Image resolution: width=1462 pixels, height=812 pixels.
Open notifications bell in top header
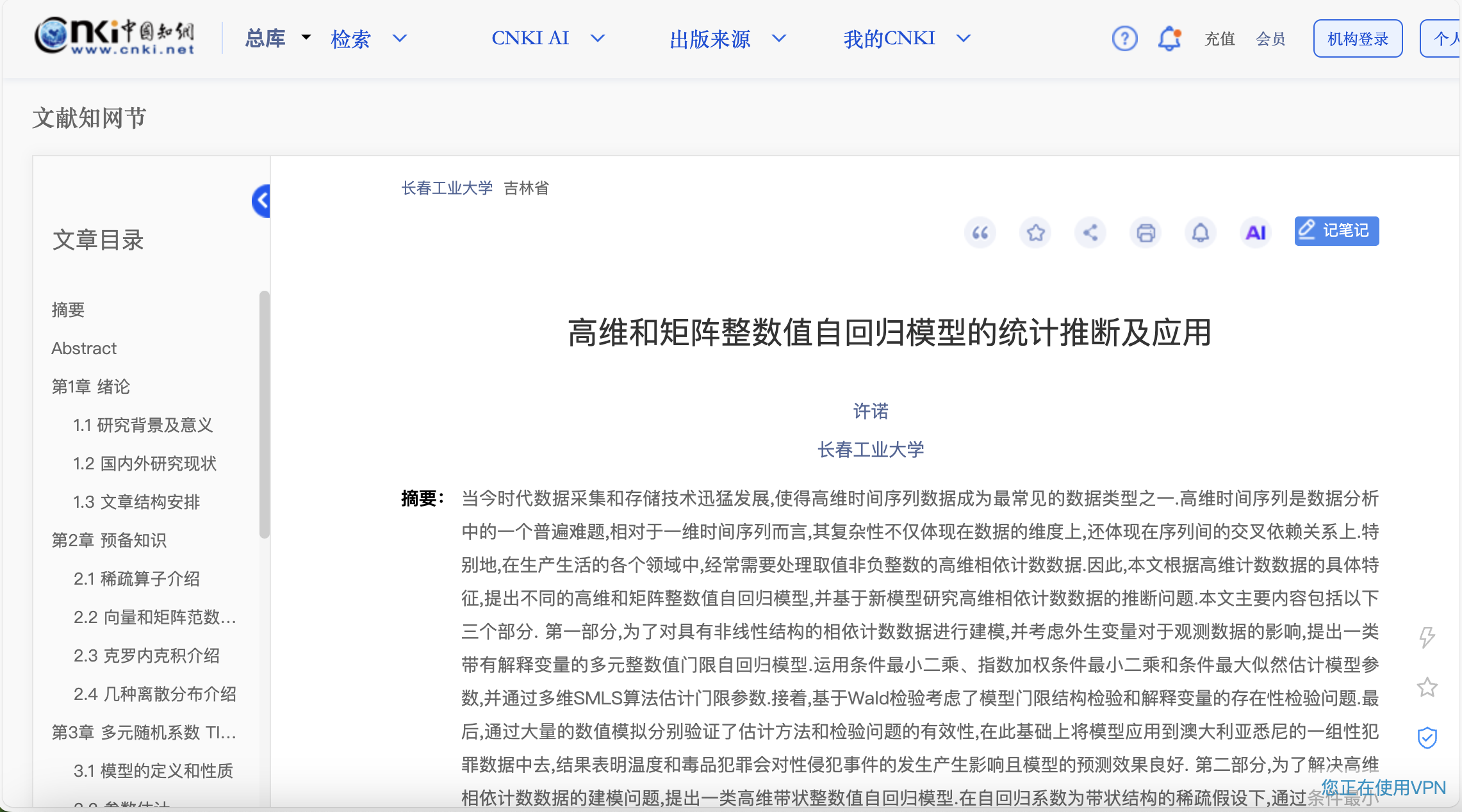1169,38
